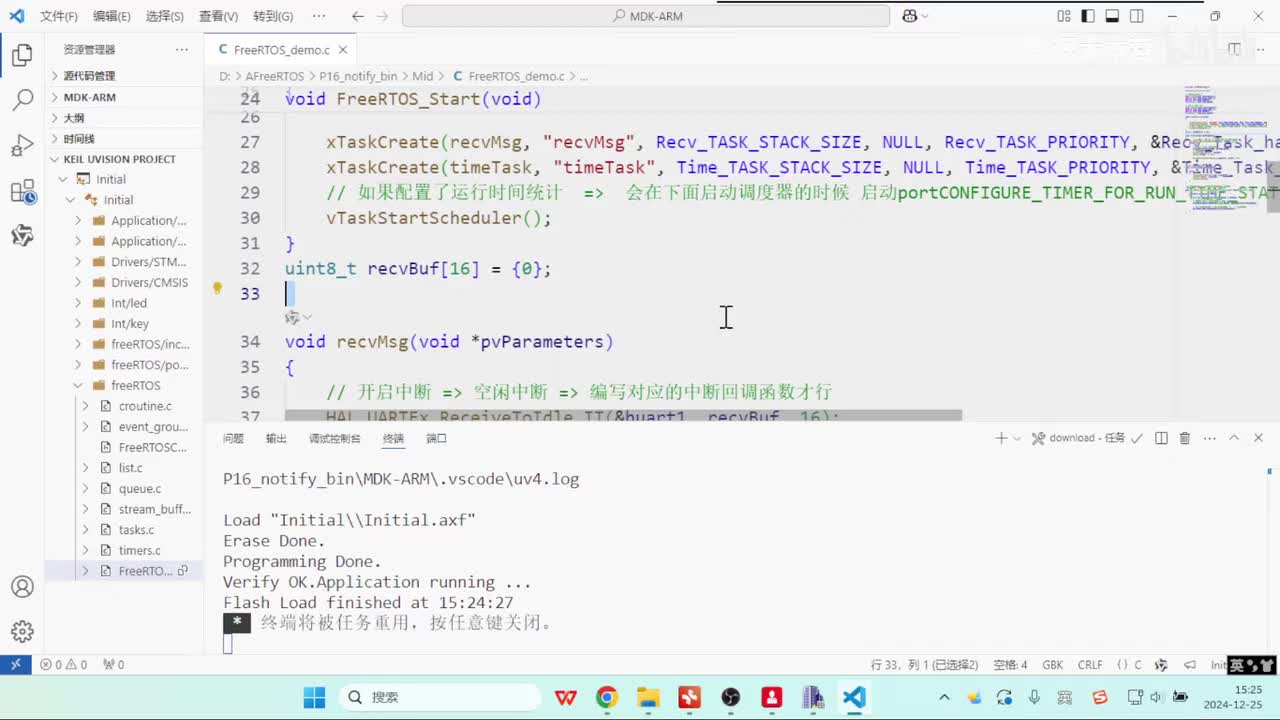Kill the terminal with the trash icon
The image size is (1280, 720).
coord(1185,438)
